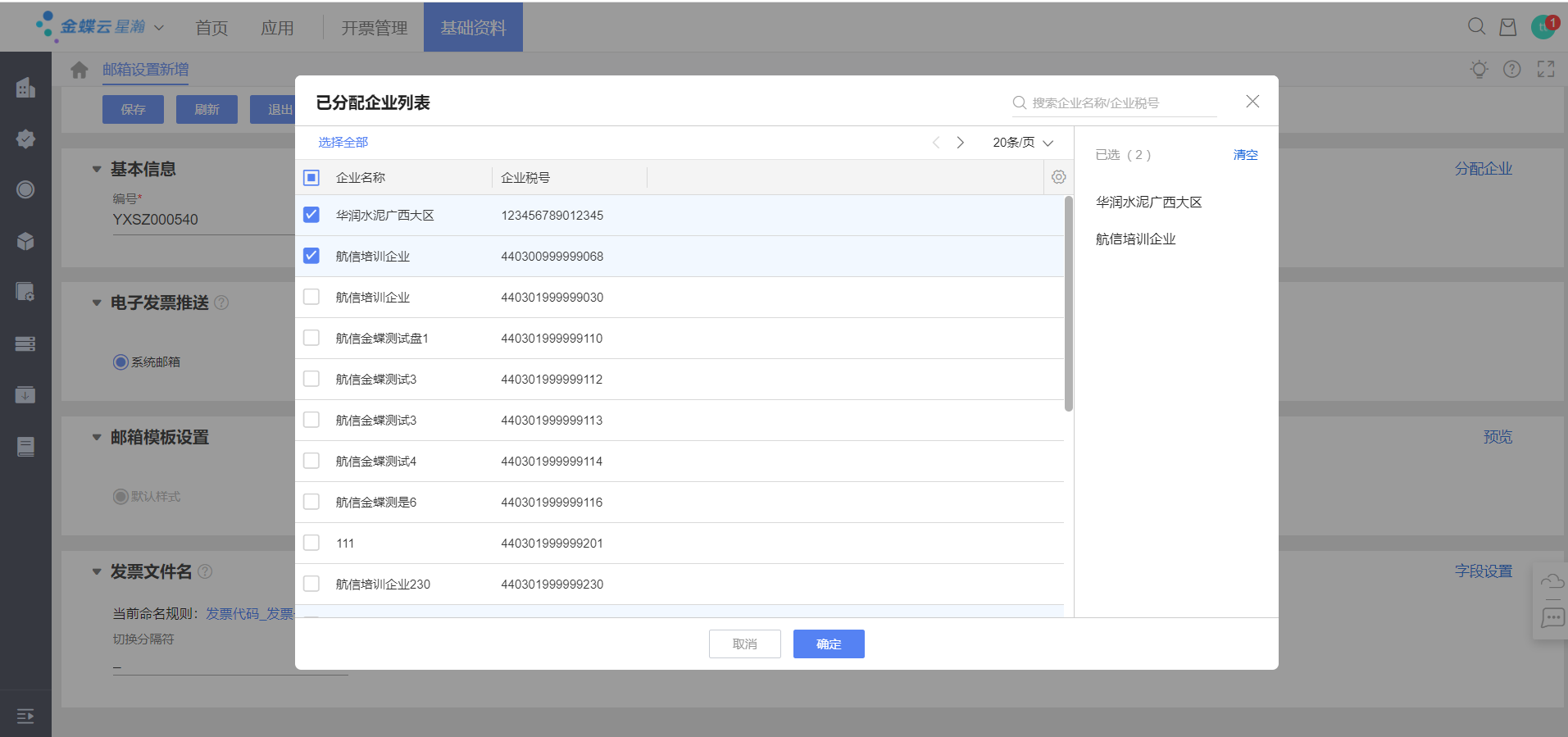Image resolution: width=1568 pixels, height=737 pixels.
Task: Open the column settings gear icon in table header
Action: coord(1059,177)
